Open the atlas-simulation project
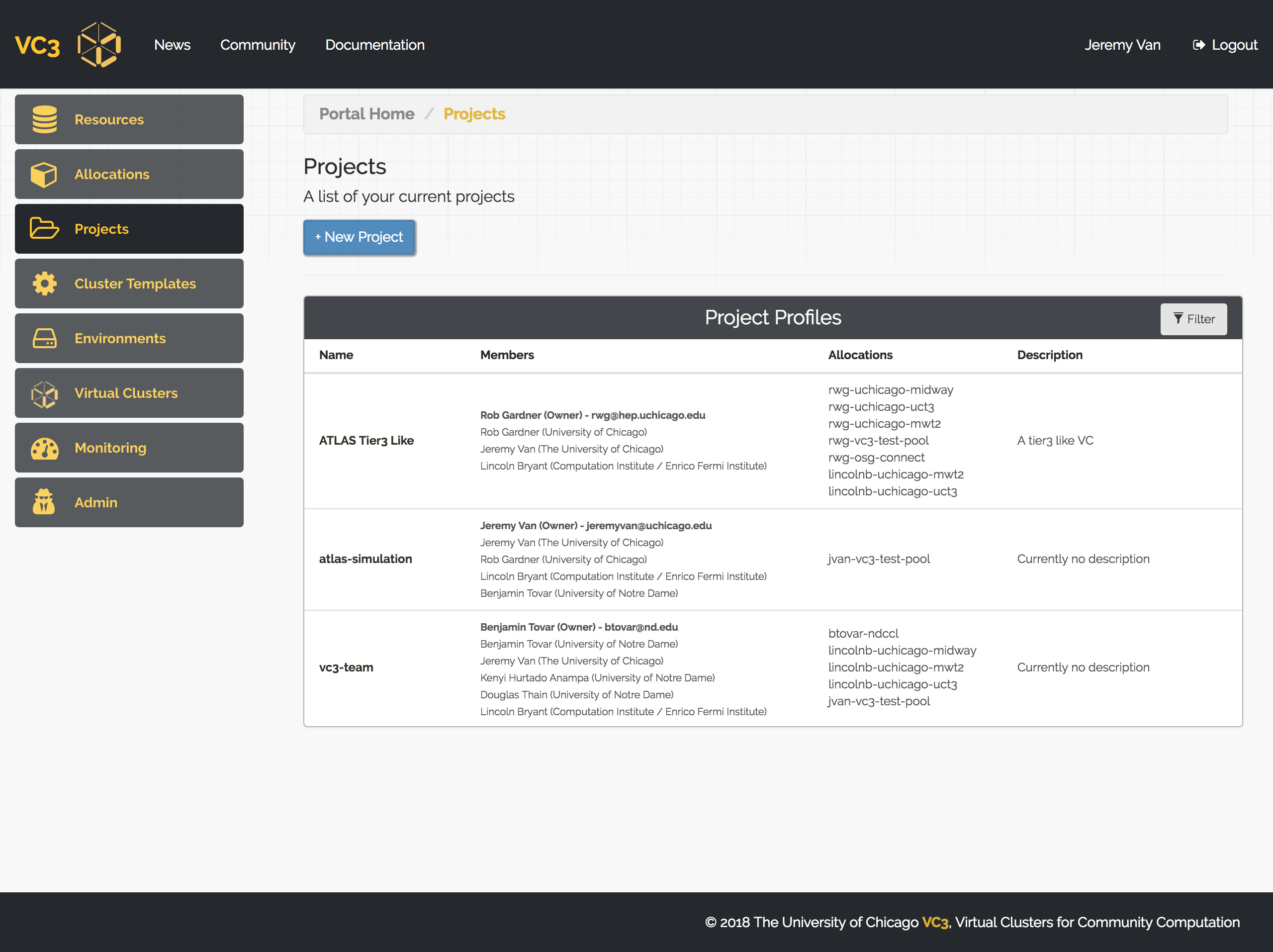The image size is (1273, 952). coord(365,559)
